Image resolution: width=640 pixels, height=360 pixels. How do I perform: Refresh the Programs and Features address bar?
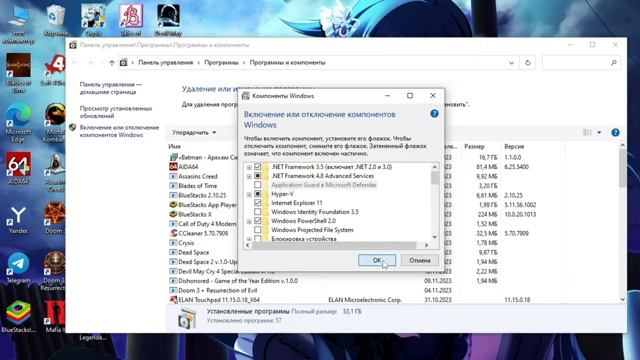[x=527, y=63]
